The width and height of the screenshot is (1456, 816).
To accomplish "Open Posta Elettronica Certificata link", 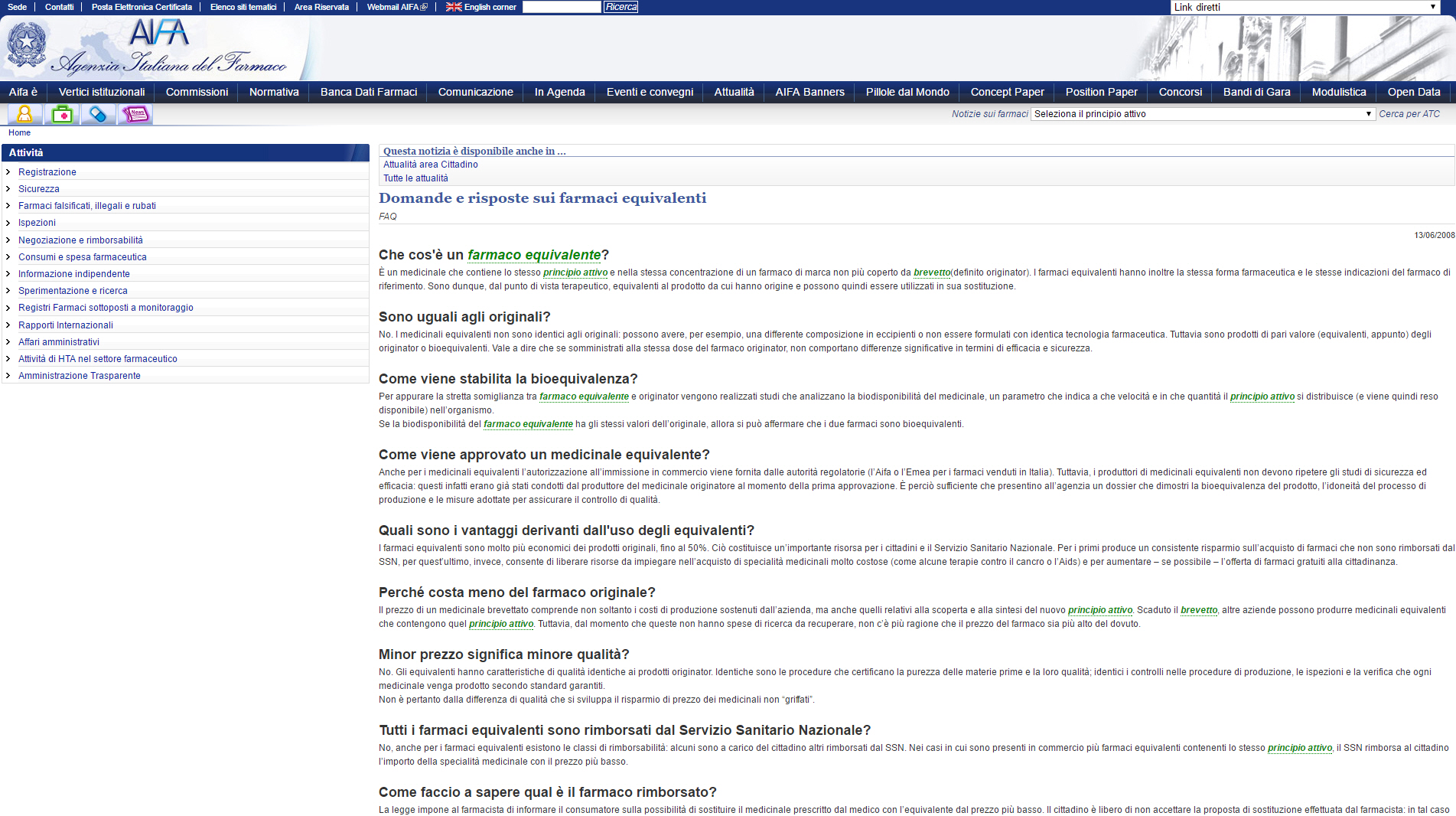I will 142,7.
